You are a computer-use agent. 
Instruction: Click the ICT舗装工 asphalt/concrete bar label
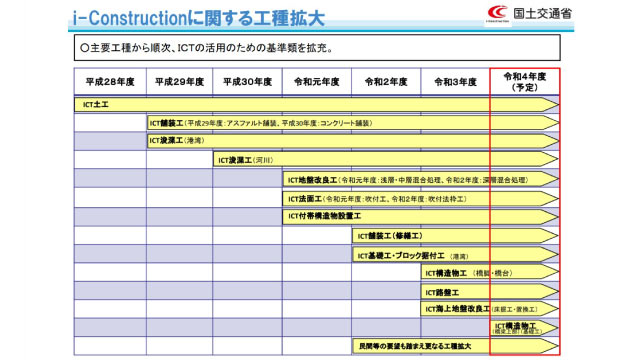(x=260, y=123)
